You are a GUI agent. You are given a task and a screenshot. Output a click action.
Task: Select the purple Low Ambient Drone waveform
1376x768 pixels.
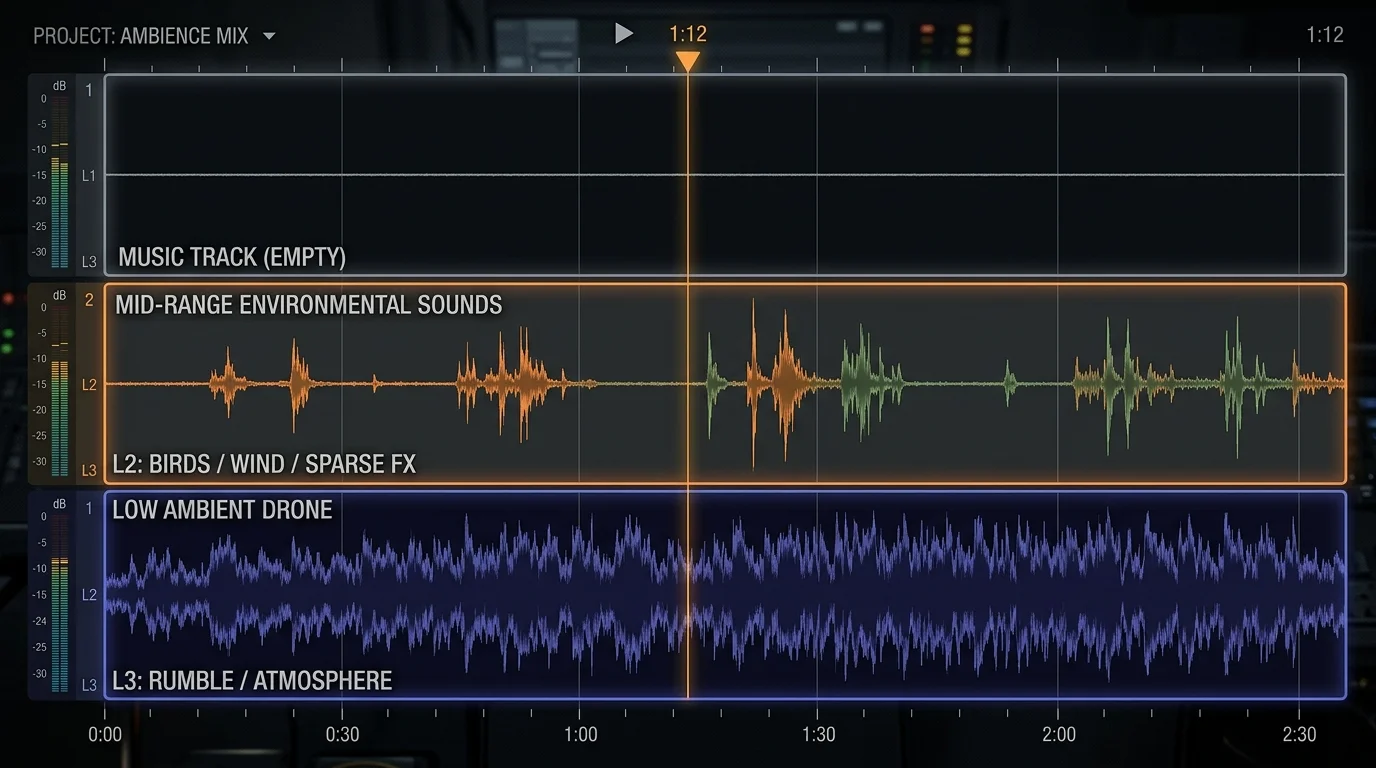tap(725, 596)
